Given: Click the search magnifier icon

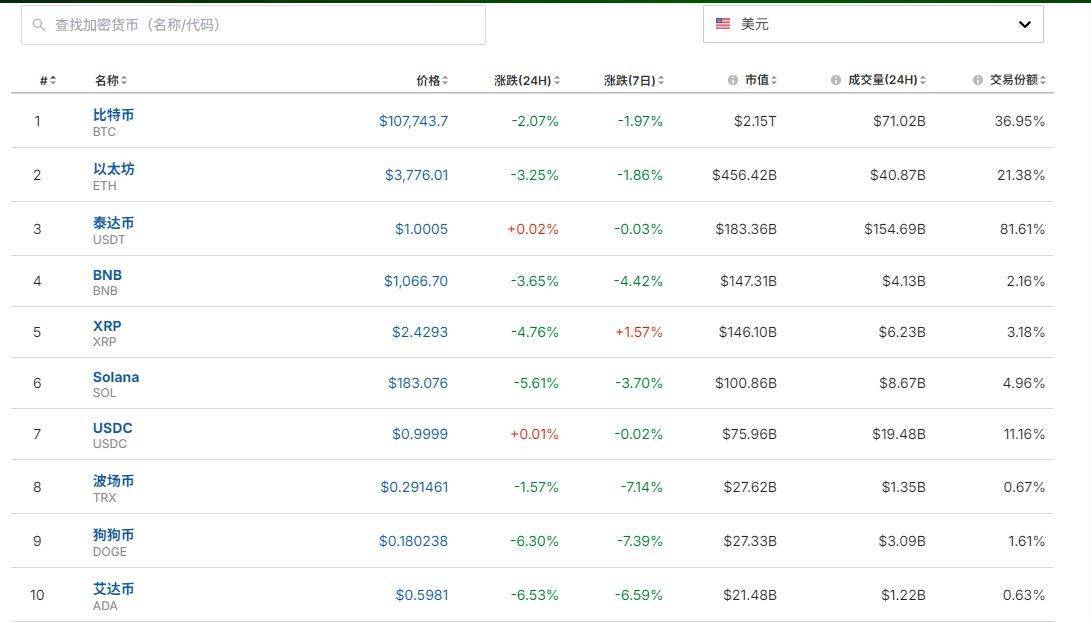Looking at the screenshot, I should pyautogui.click(x=37, y=23).
